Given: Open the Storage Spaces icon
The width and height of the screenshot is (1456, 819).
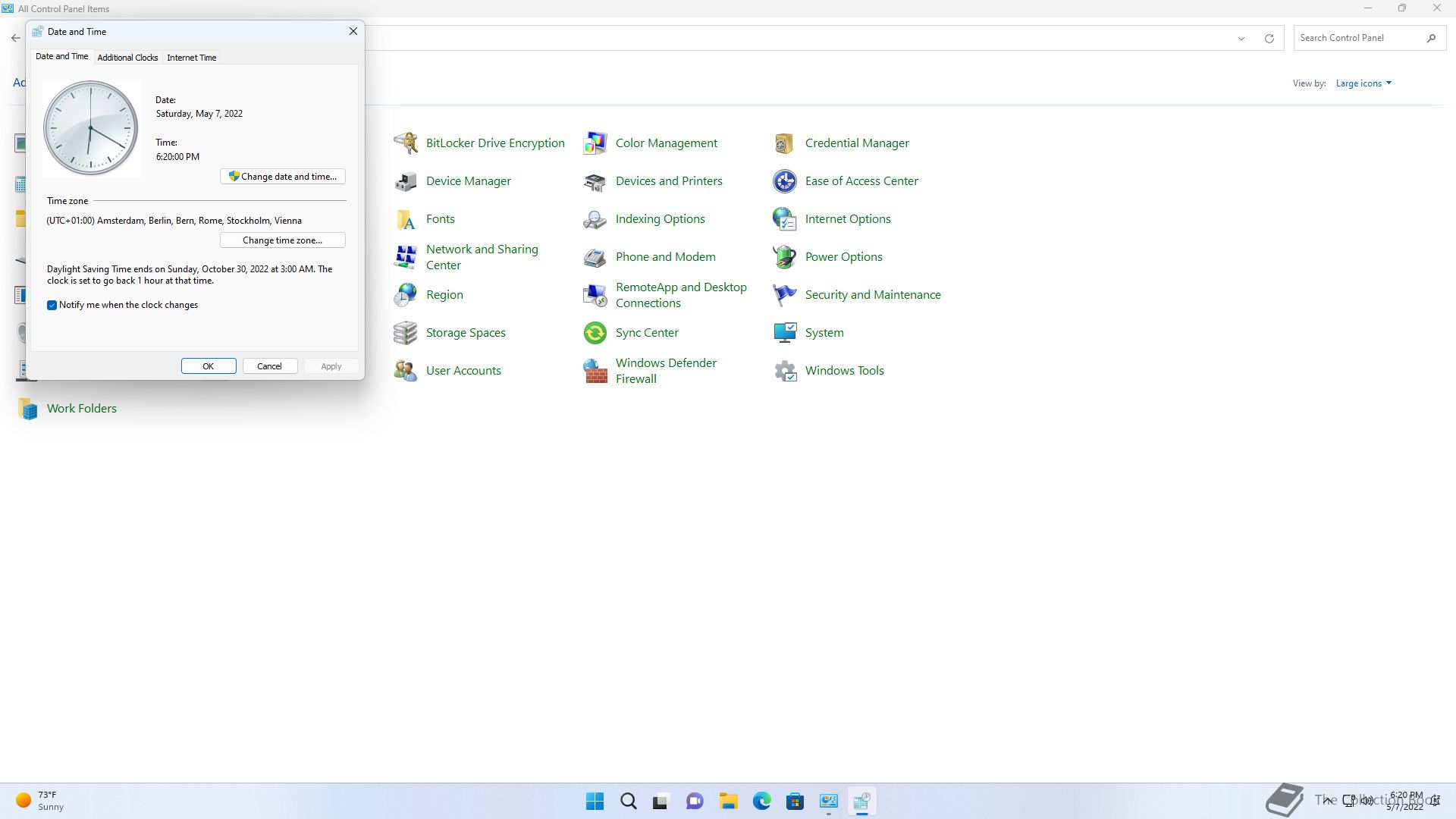Looking at the screenshot, I should (x=406, y=333).
